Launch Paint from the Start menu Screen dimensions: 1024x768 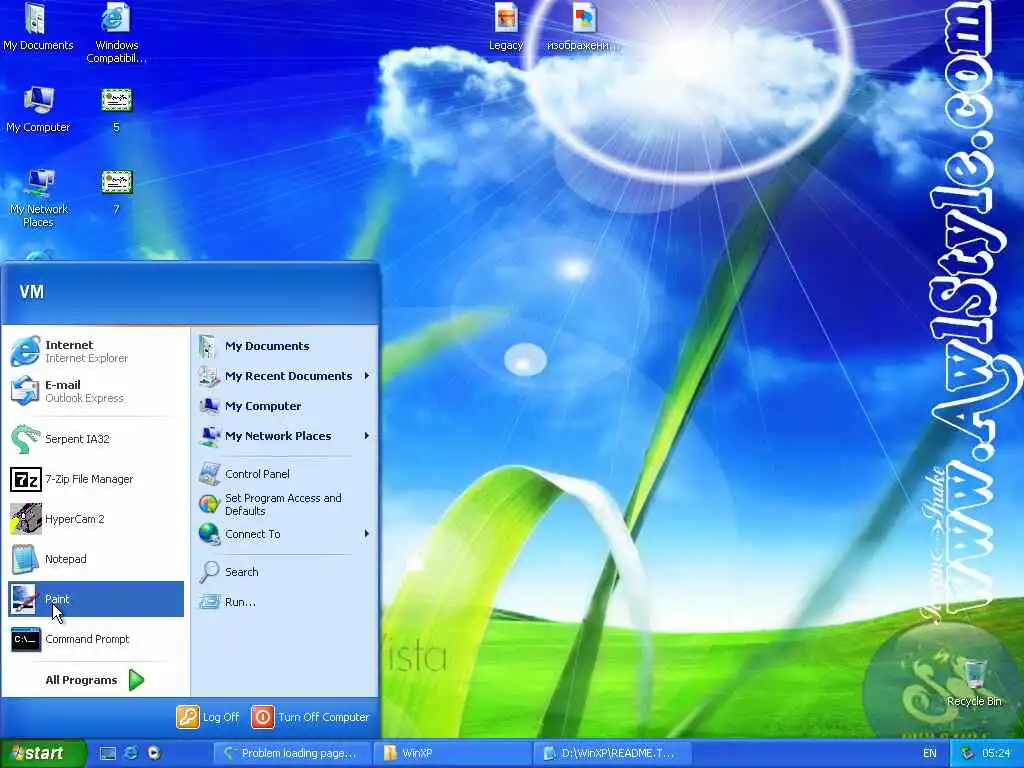(96, 599)
